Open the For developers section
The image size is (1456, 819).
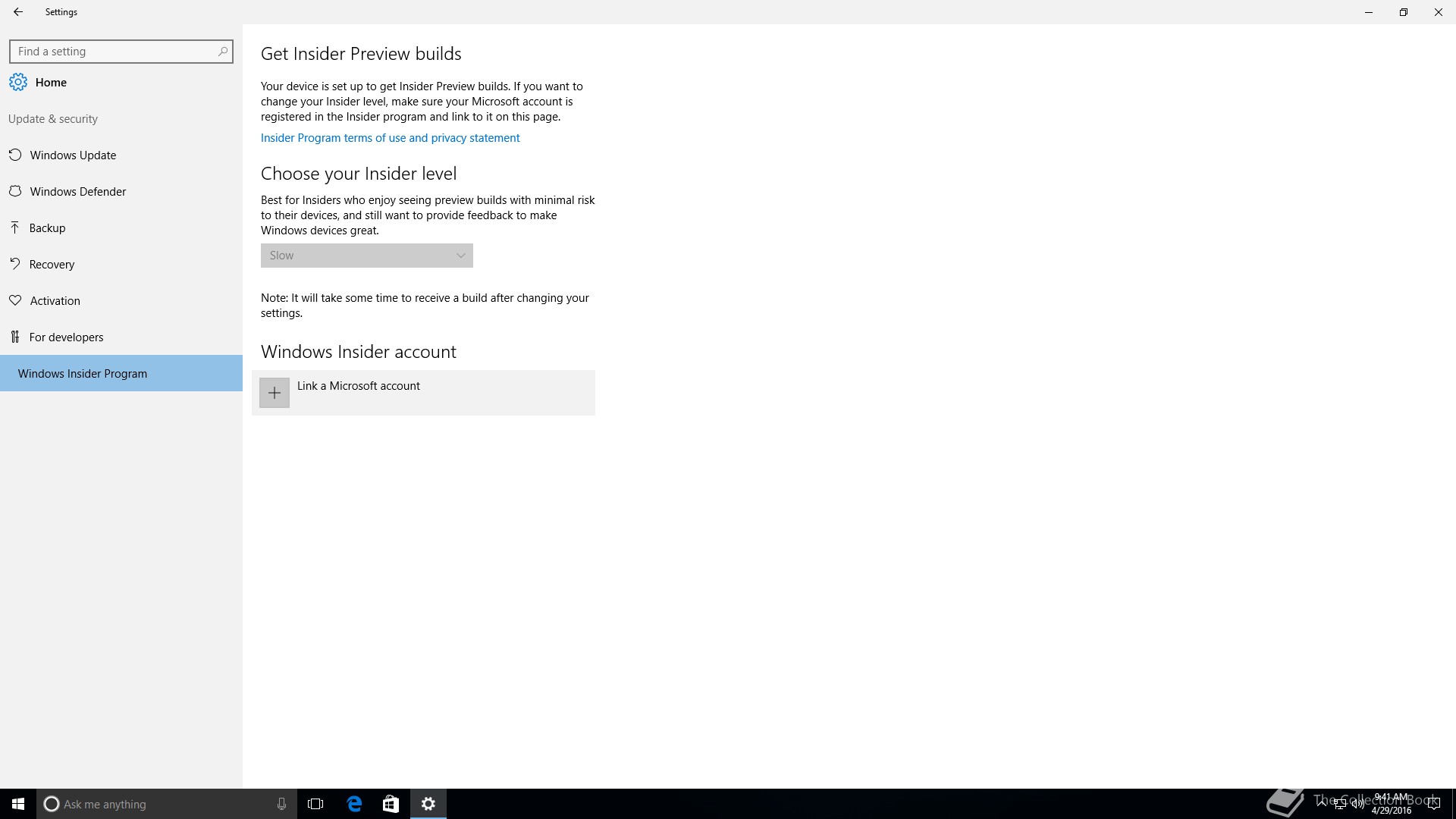121,337
